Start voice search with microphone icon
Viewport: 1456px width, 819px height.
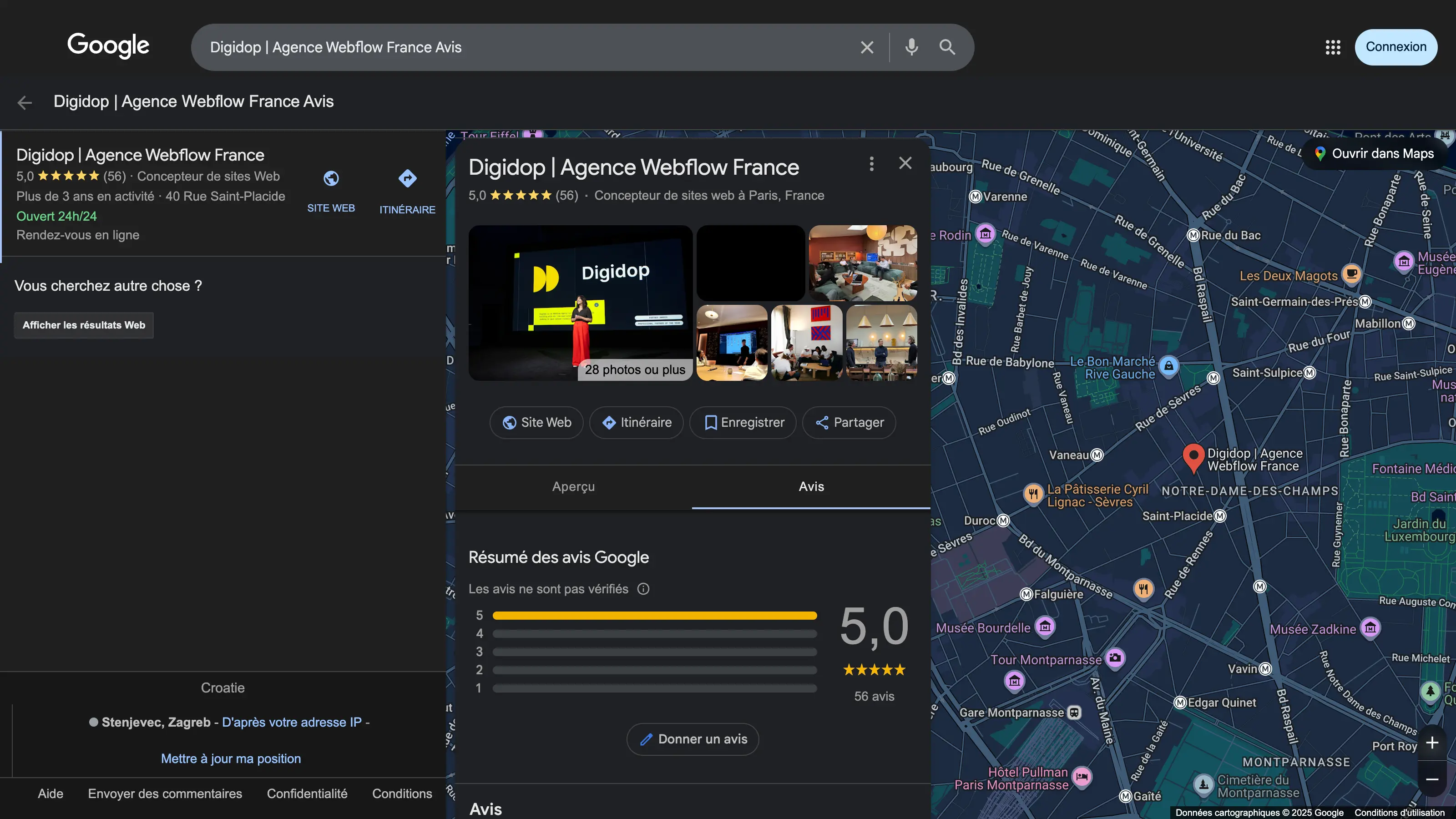pyautogui.click(x=911, y=47)
